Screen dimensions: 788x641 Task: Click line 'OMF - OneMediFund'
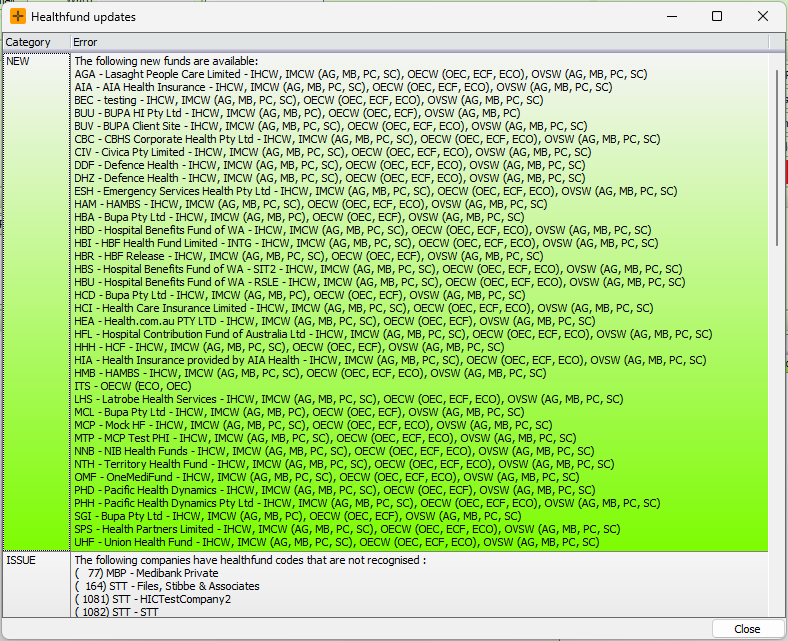click(x=327, y=477)
